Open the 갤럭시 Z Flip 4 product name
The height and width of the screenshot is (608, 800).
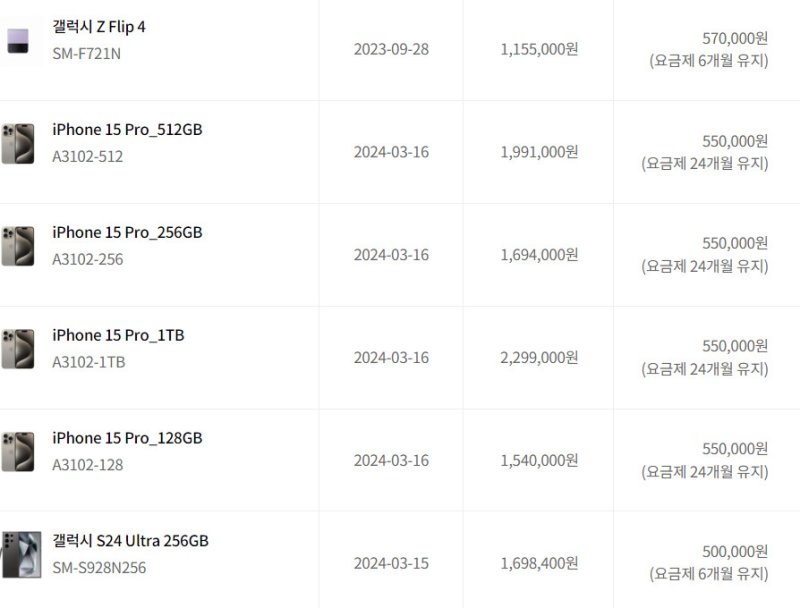99,27
